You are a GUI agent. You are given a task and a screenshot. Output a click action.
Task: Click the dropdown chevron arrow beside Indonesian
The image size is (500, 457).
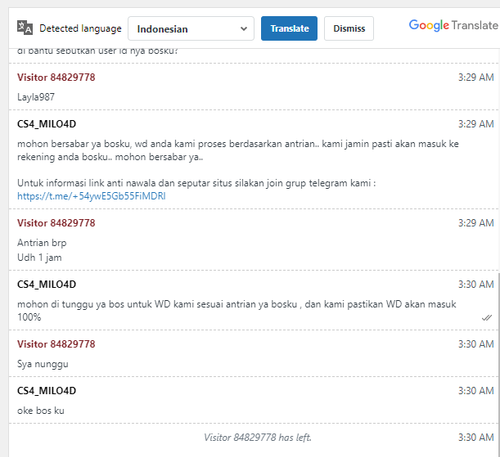[244, 29]
